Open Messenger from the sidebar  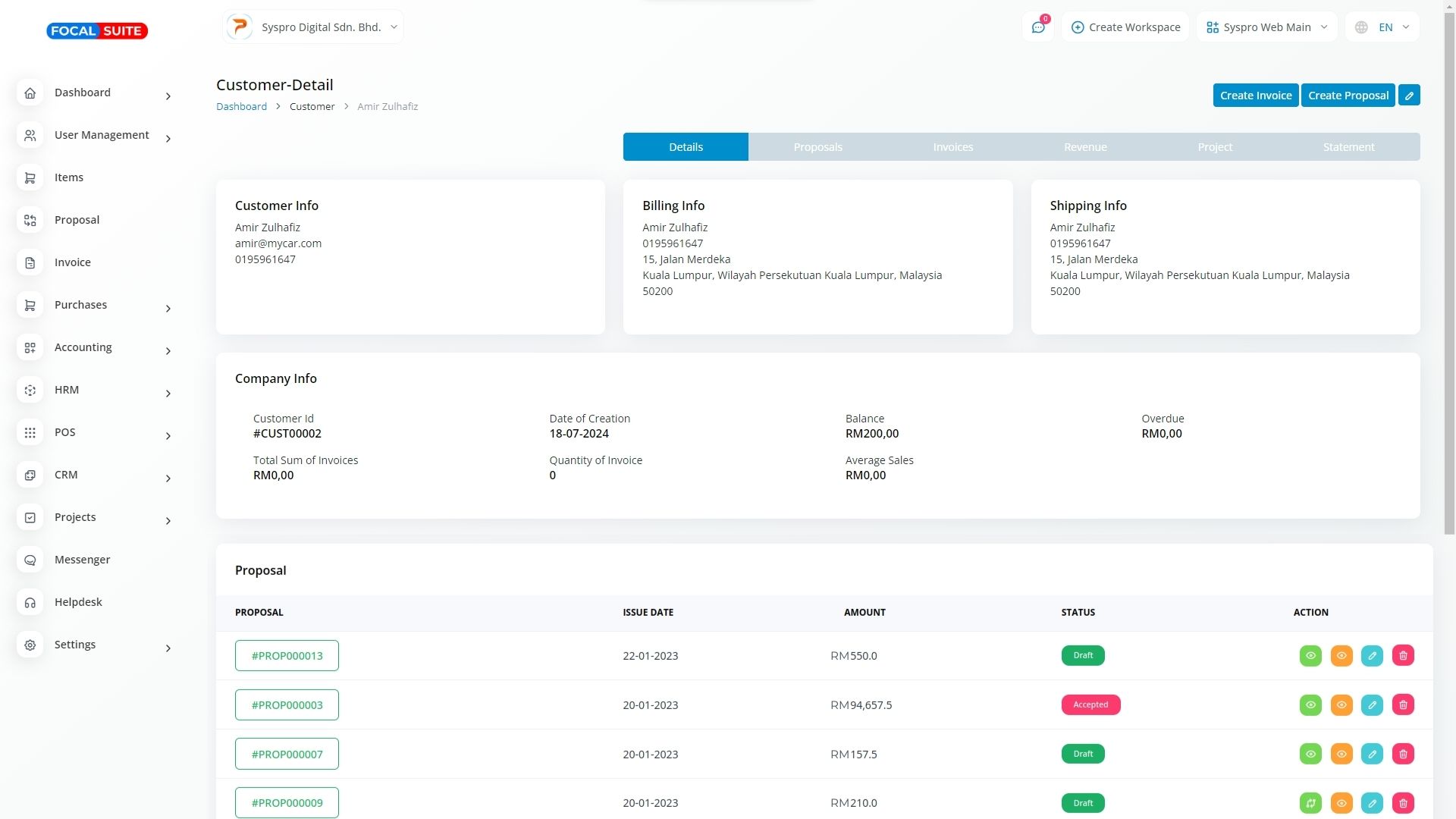pyautogui.click(x=82, y=560)
